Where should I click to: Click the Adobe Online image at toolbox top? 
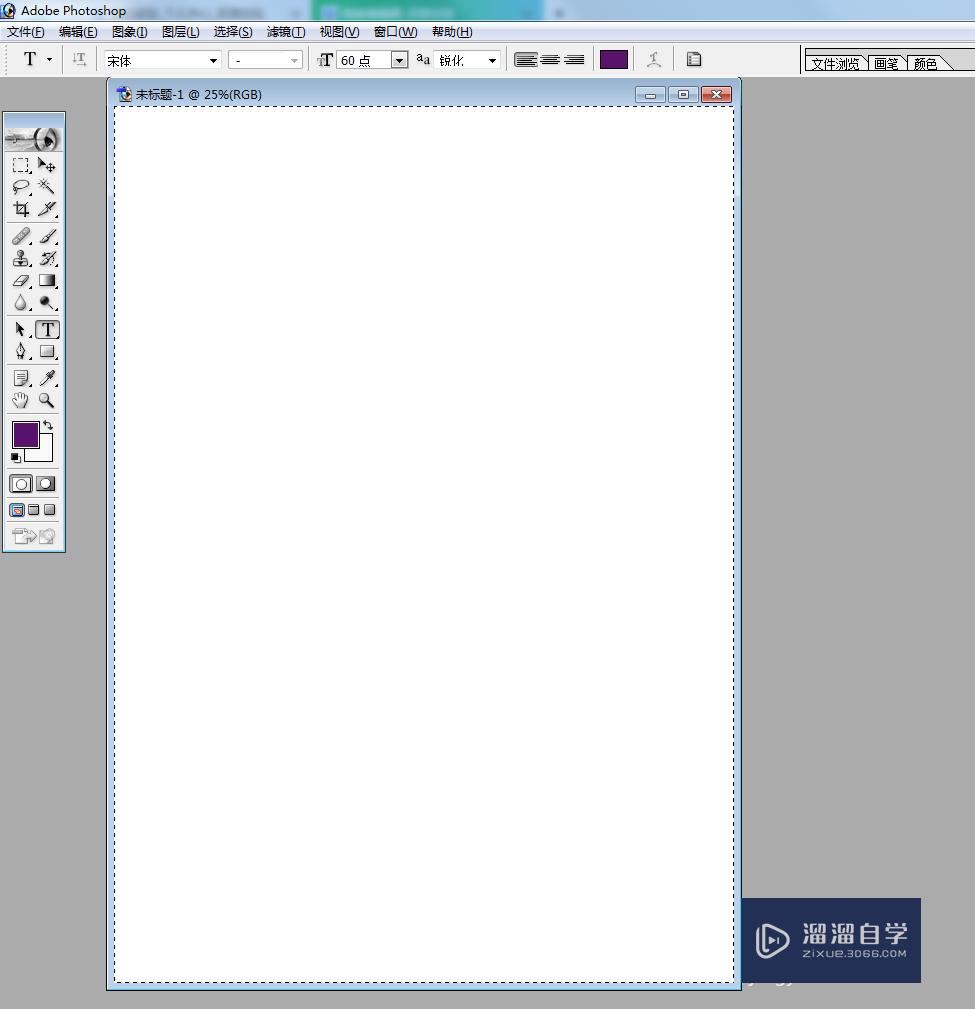point(33,138)
